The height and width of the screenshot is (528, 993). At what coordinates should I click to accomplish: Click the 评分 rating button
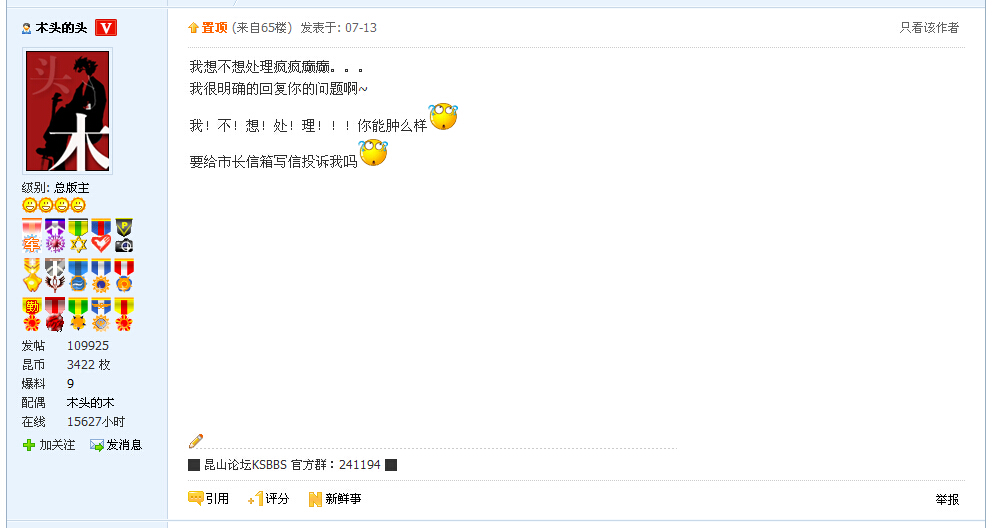point(269,499)
